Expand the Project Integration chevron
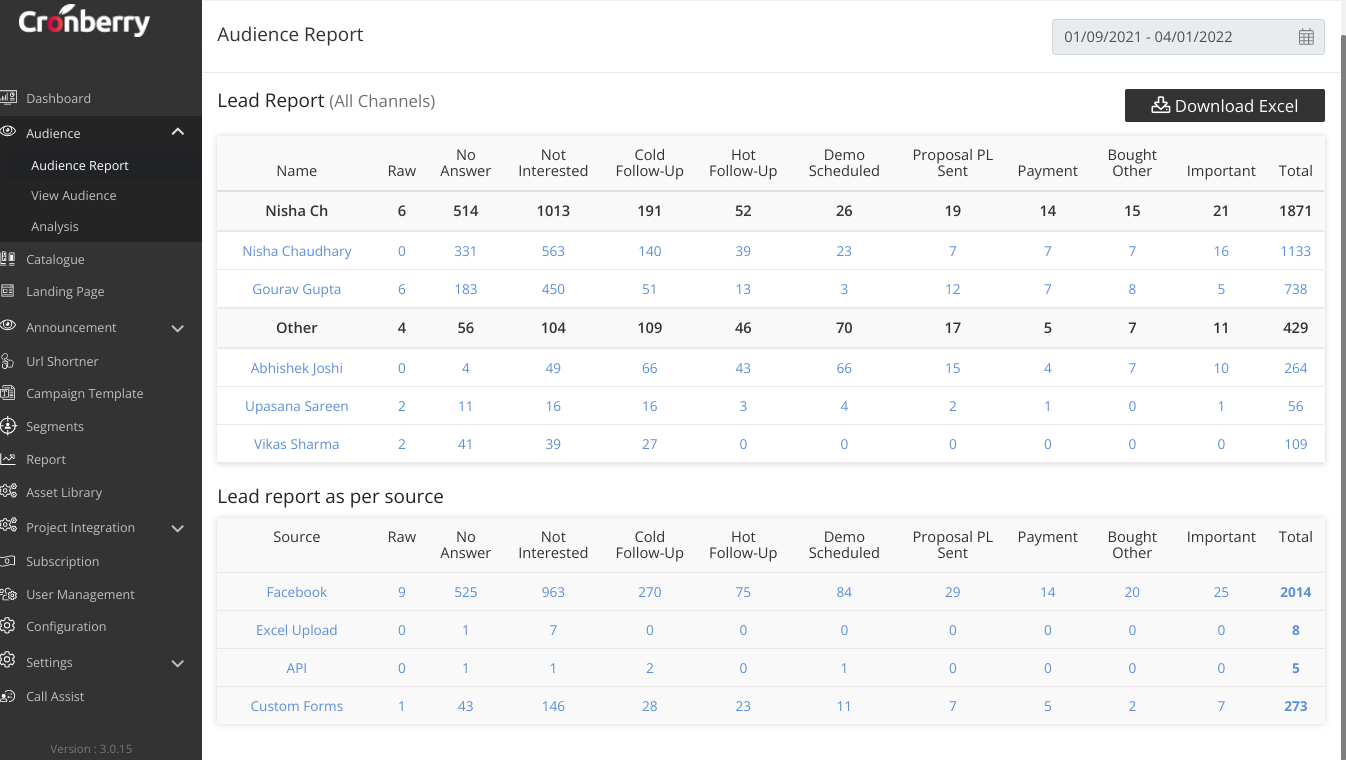The image size is (1346, 760). pos(178,528)
